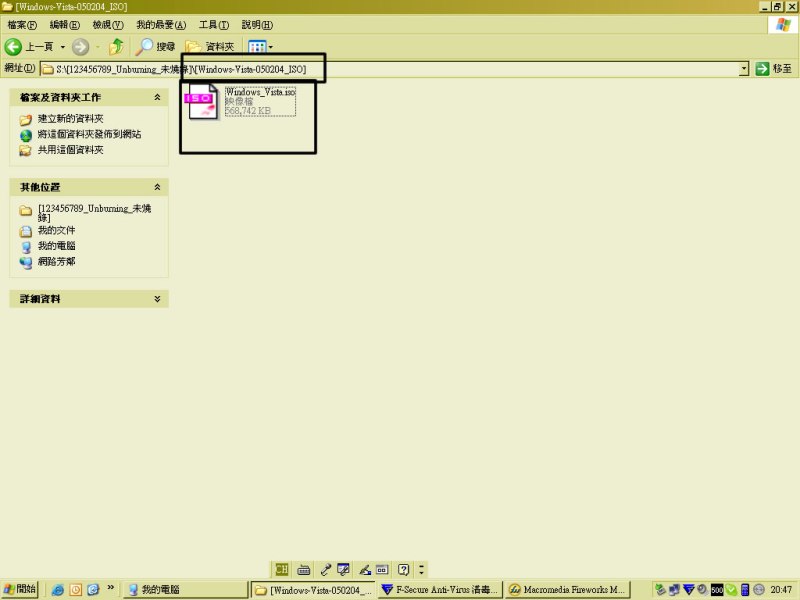Click the microphone icon on the language bar

pyautogui.click(x=326, y=569)
